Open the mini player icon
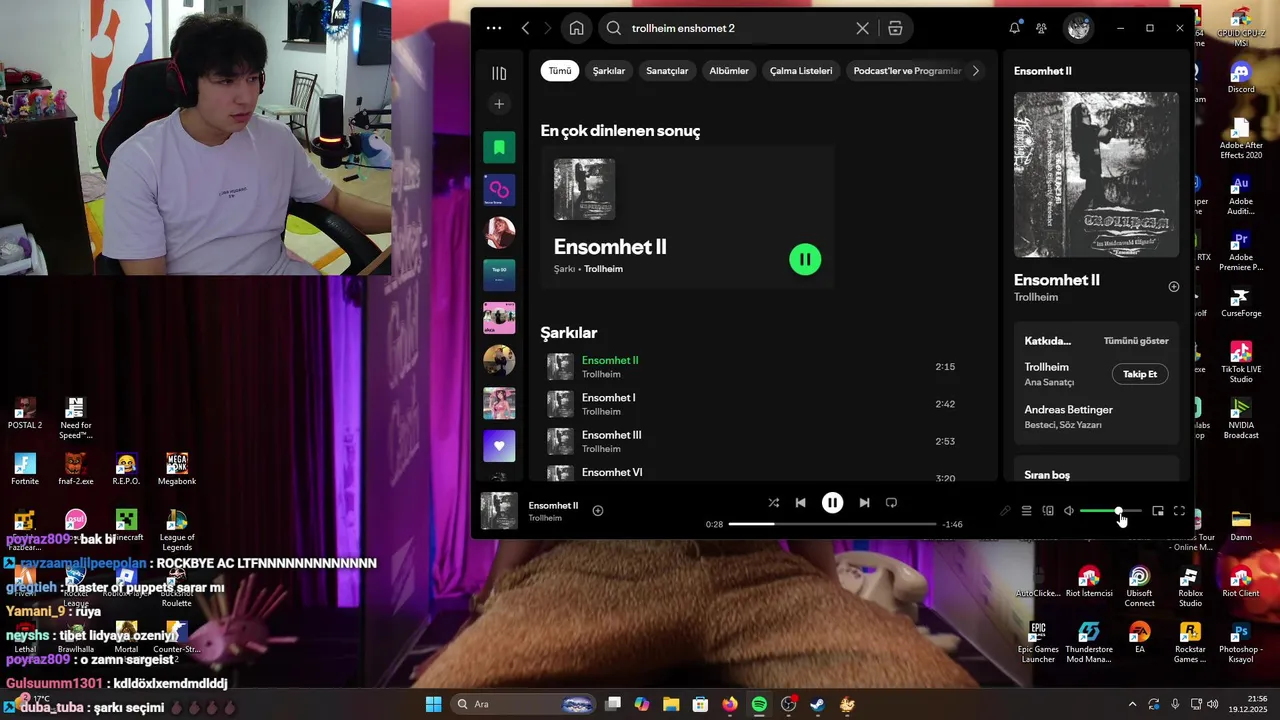Viewport: 1280px width, 720px height. click(1158, 511)
